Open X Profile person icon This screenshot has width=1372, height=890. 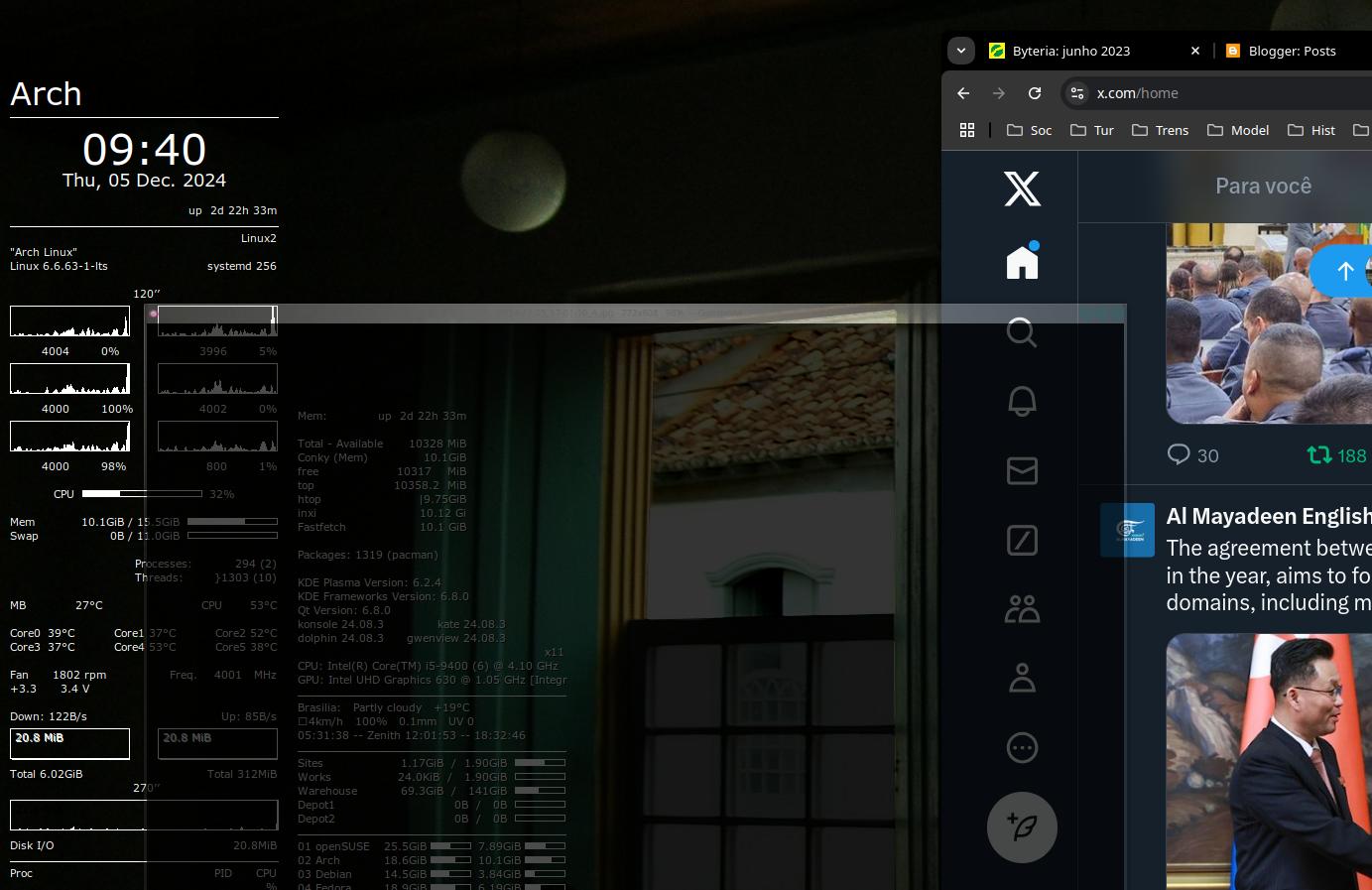pos(1022,678)
